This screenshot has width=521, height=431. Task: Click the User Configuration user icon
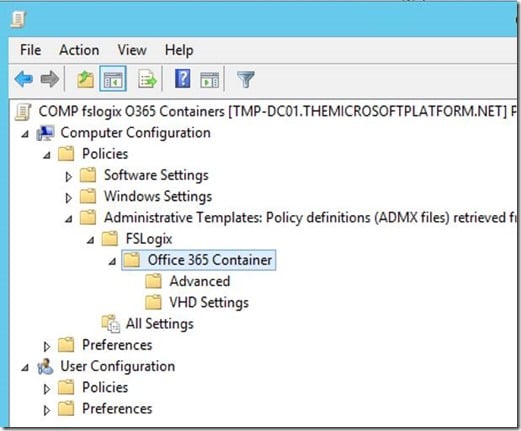tap(45, 367)
